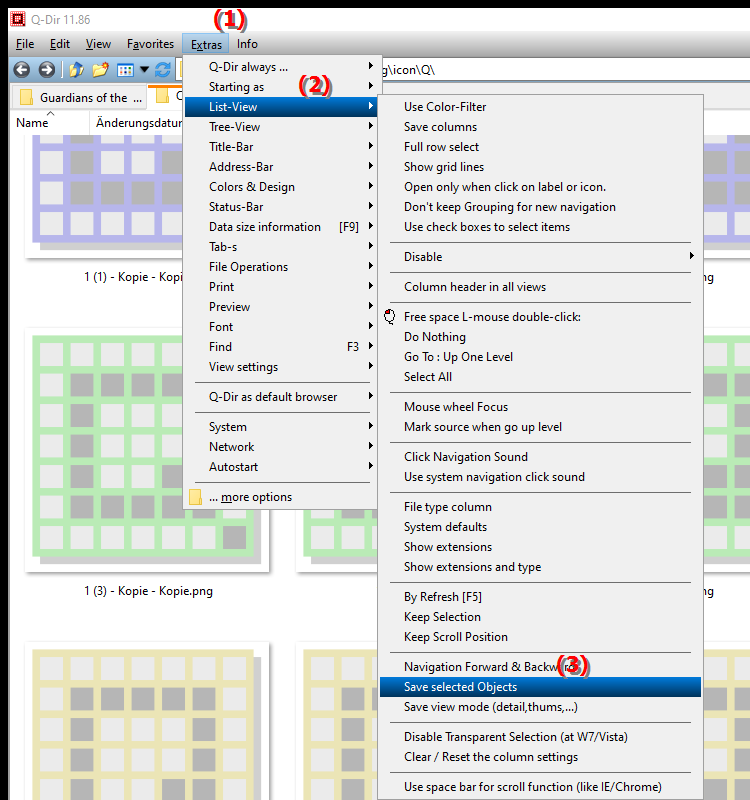The width and height of the screenshot is (750, 800).
Task: Expand the Disable submenu
Action: point(540,257)
